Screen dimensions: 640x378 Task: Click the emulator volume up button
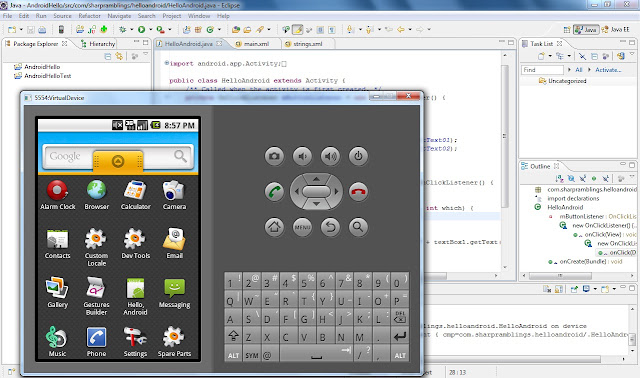[331, 156]
